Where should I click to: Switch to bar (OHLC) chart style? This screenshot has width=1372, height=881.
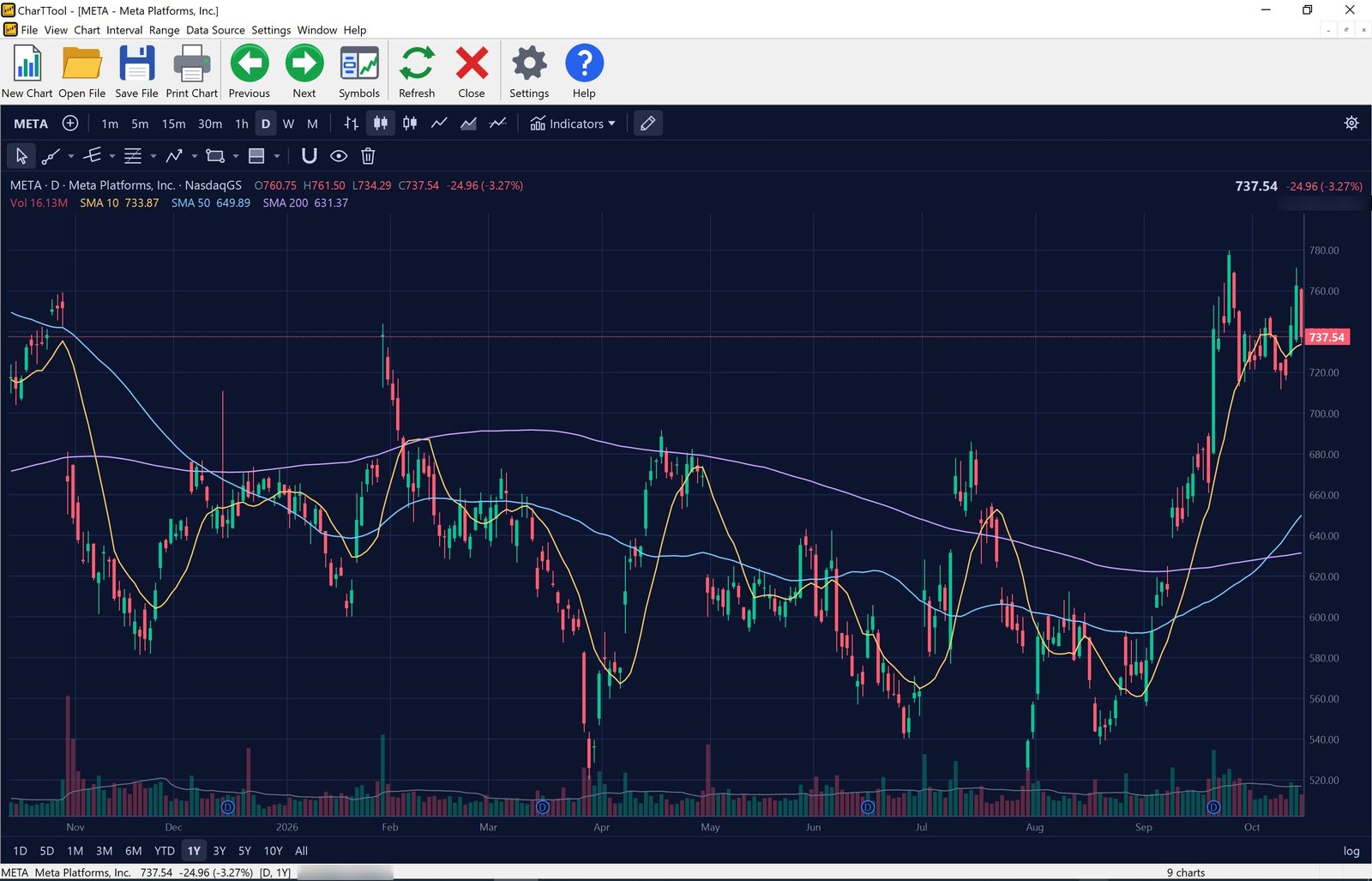click(351, 124)
